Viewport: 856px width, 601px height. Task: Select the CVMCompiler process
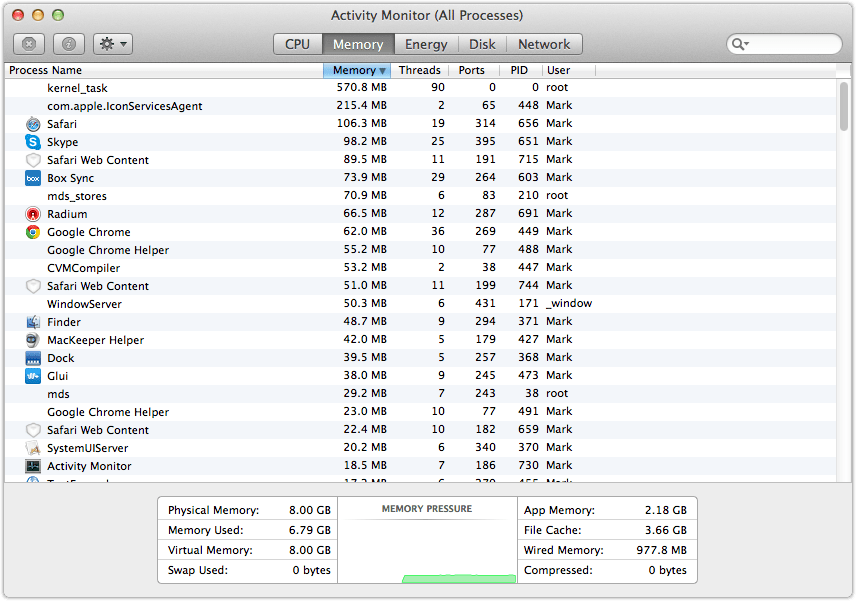coord(420,268)
